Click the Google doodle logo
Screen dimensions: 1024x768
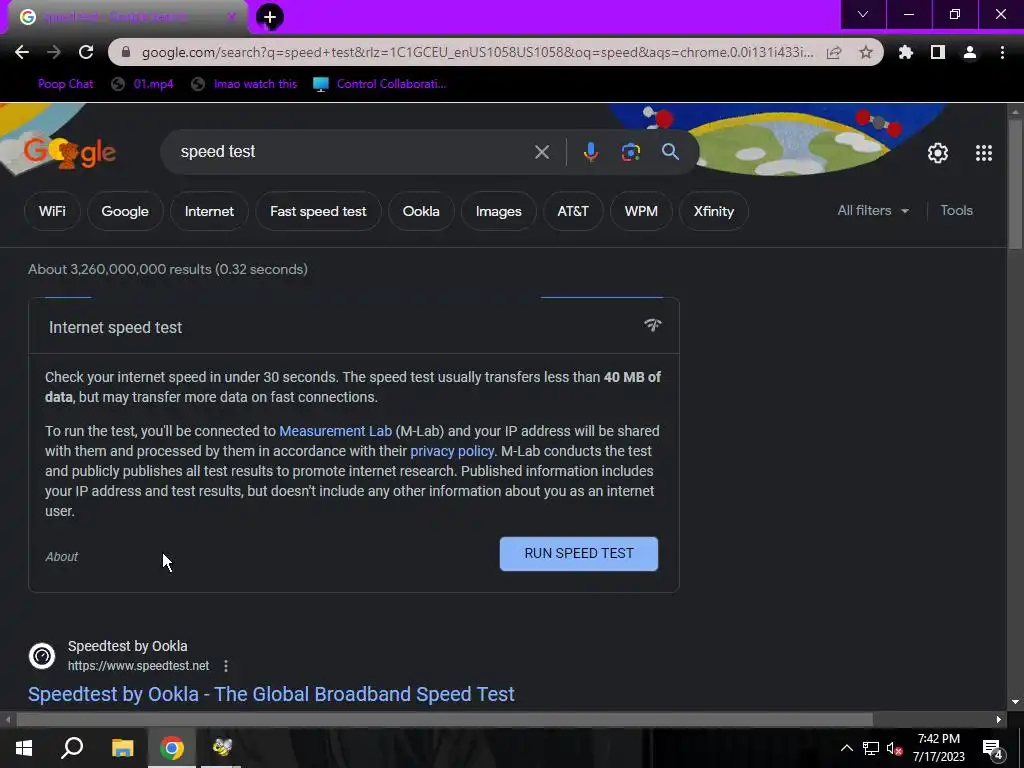(69, 152)
